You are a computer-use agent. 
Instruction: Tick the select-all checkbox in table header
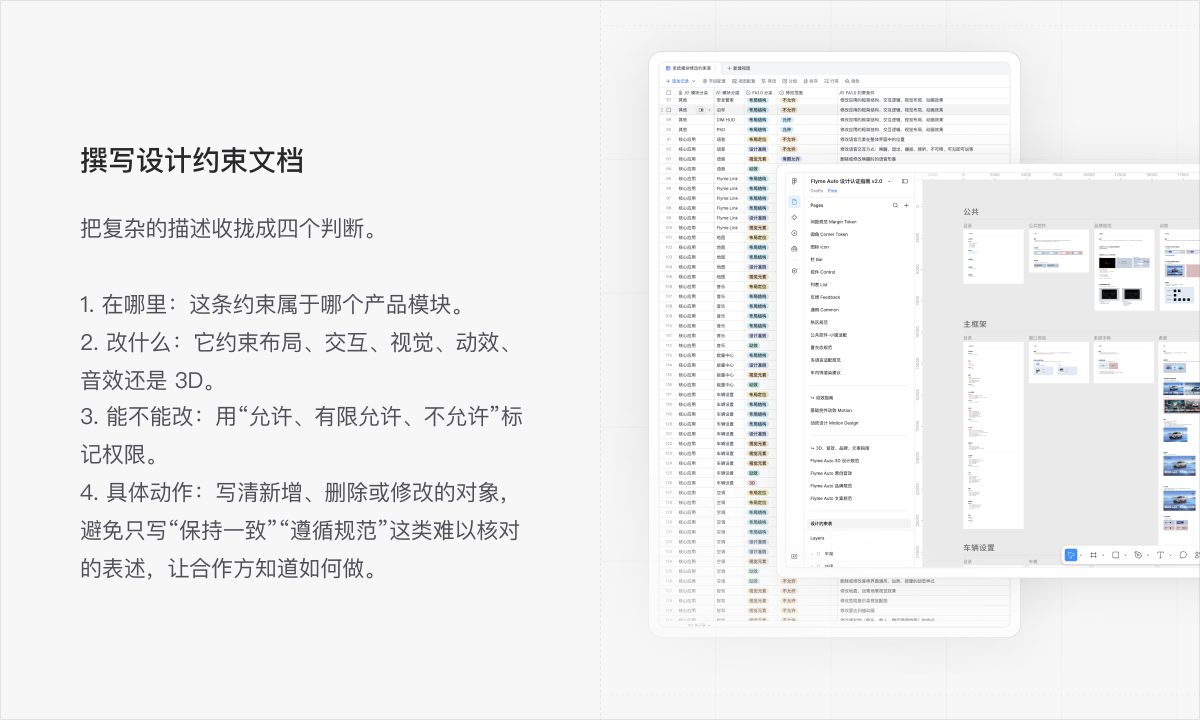(669, 93)
